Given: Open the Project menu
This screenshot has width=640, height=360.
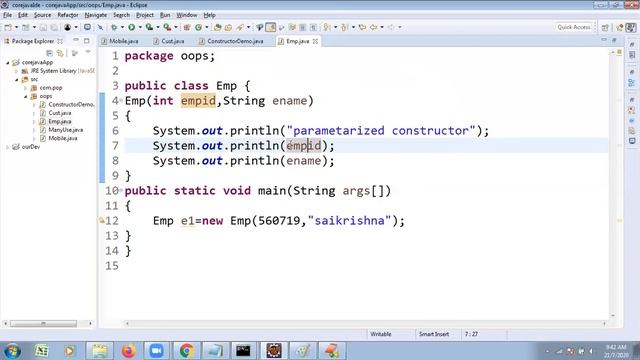Looking at the screenshot, I should click(x=144, y=15).
